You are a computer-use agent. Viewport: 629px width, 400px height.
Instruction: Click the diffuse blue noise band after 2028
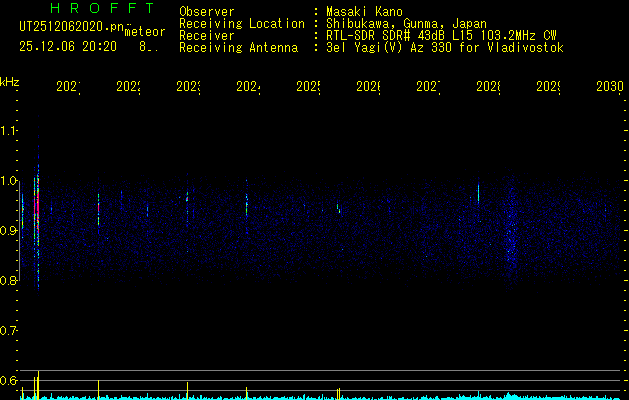(x=511, y=229)
